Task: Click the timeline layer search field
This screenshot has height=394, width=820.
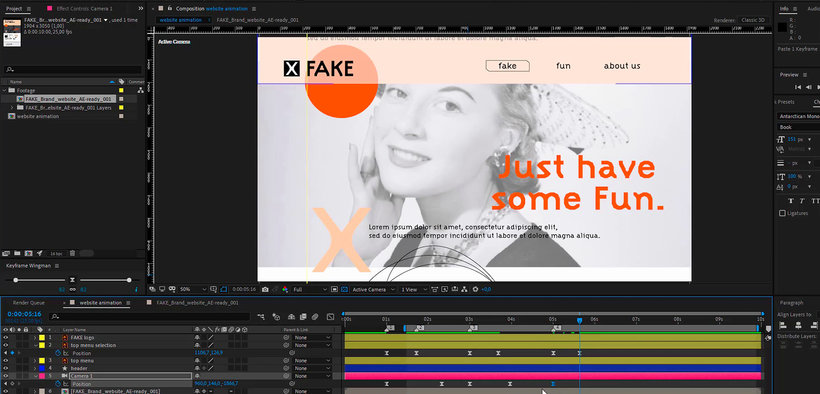Action: pyautogui.click(x=150, y=317)
